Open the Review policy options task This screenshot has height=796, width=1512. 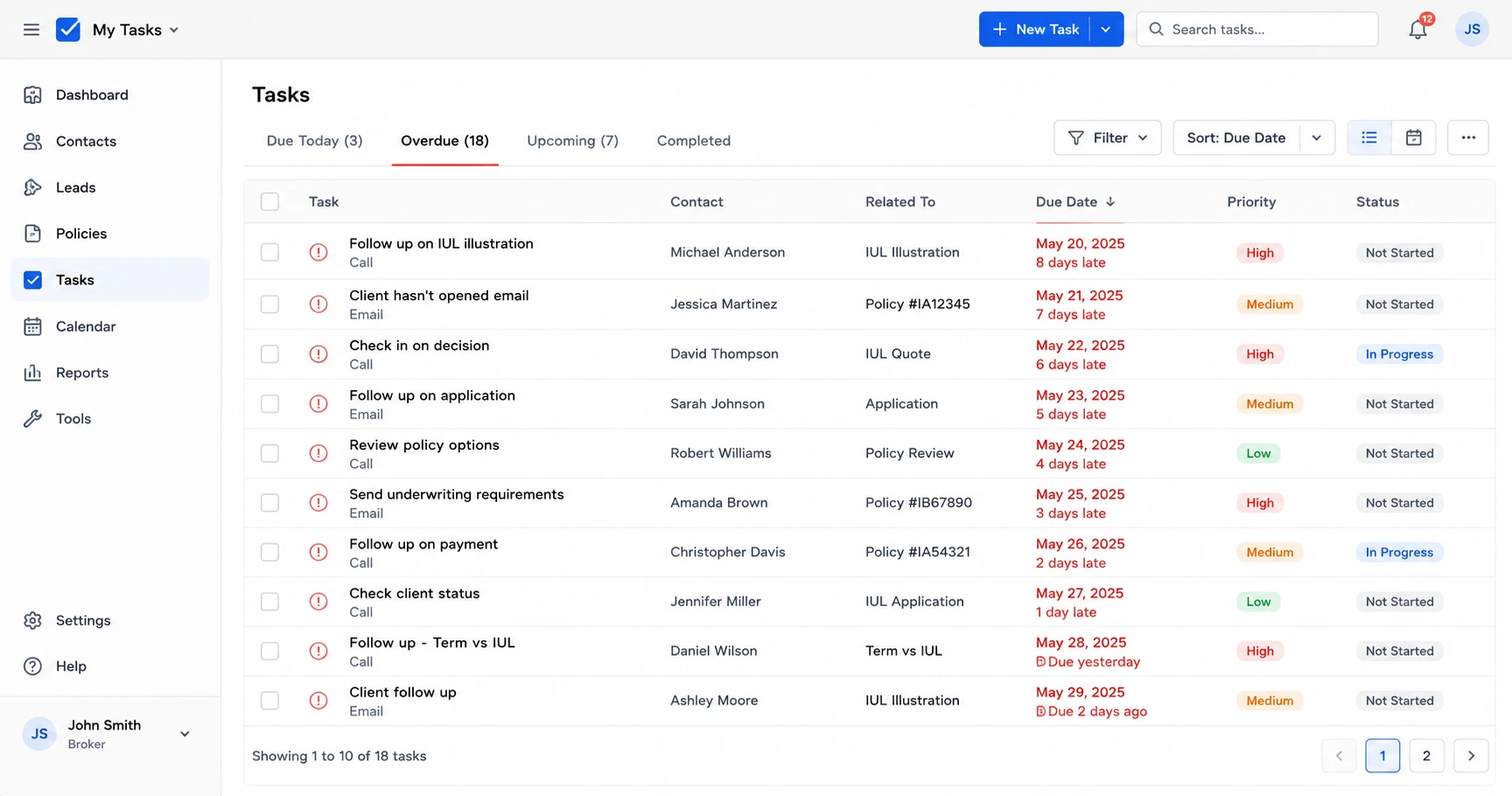click(x=423, y=445)
